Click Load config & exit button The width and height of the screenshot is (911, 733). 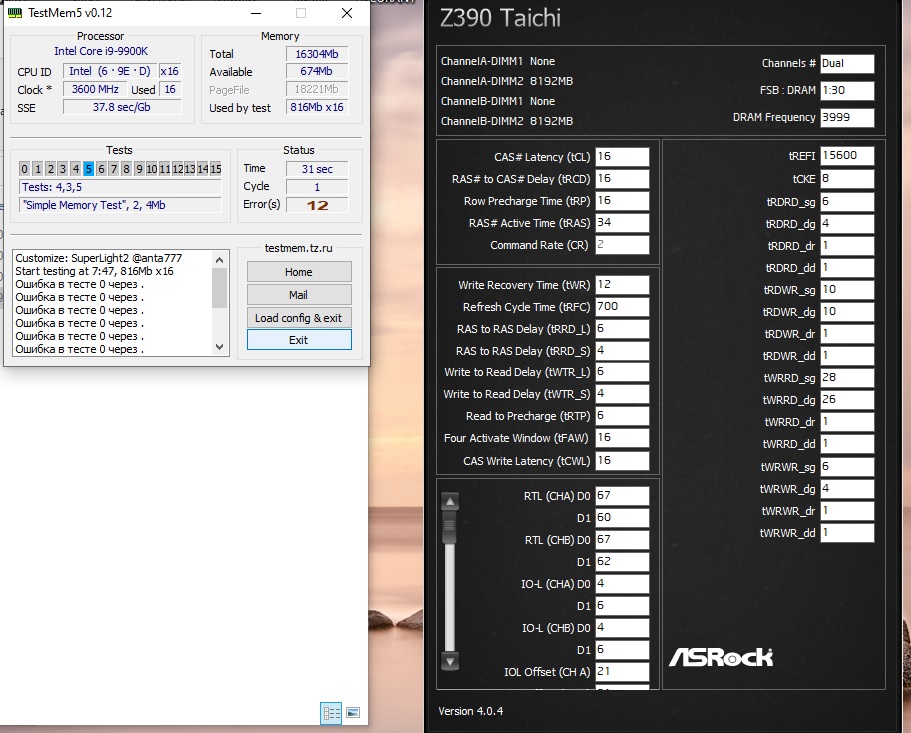coord(299,318)
